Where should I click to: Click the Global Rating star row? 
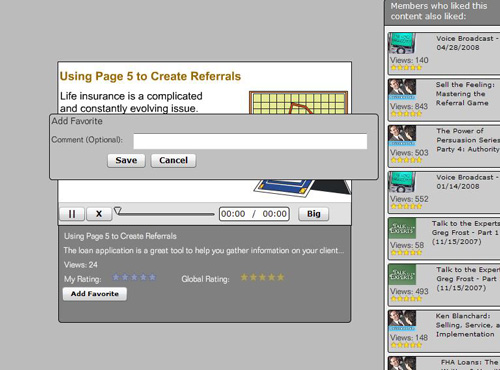click(x=263, y=277)
